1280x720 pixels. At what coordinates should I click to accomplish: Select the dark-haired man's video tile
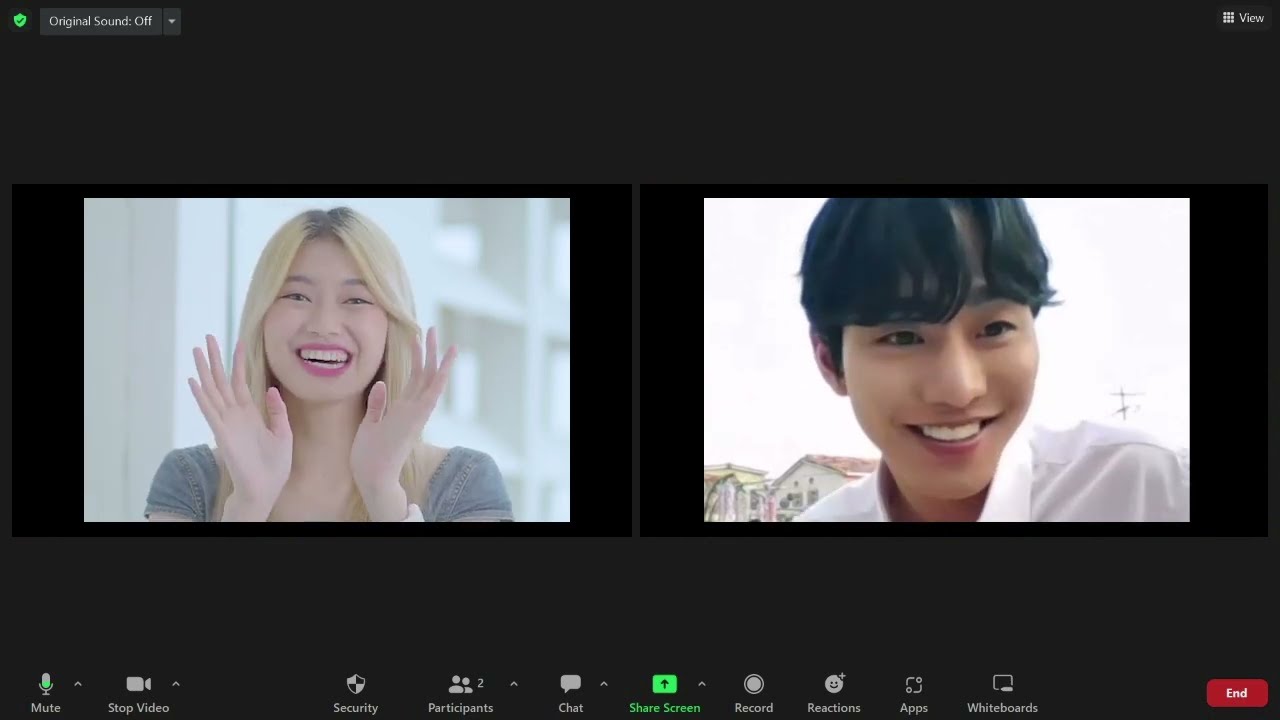[x=954, y=360]
